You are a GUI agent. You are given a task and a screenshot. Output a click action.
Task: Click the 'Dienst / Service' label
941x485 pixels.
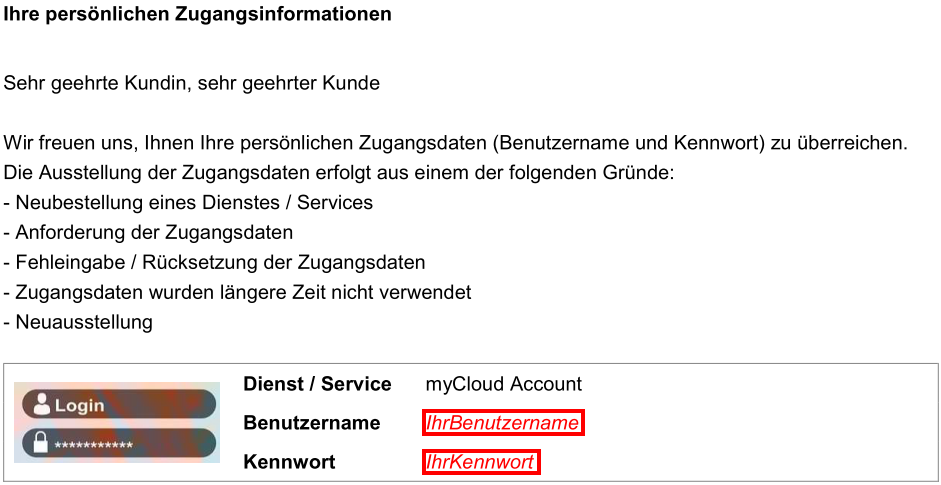(x=317, y=384)
